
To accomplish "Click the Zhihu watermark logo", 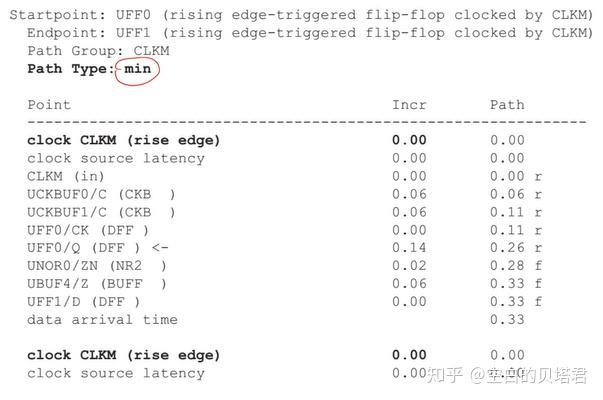I will (447, 376).
